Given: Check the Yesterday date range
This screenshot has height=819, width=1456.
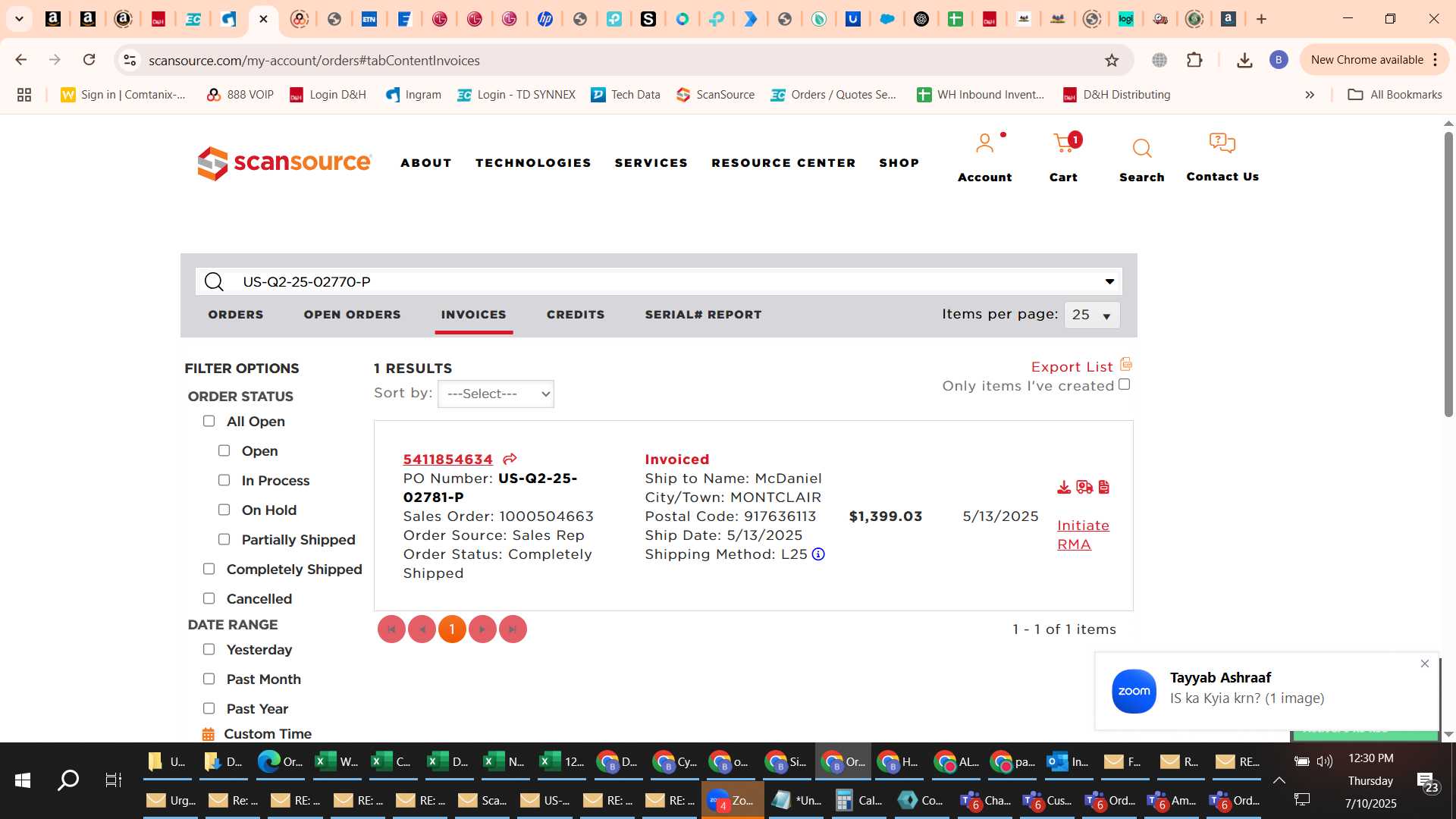Looking at the screenshot, I should tap(209, 649).
